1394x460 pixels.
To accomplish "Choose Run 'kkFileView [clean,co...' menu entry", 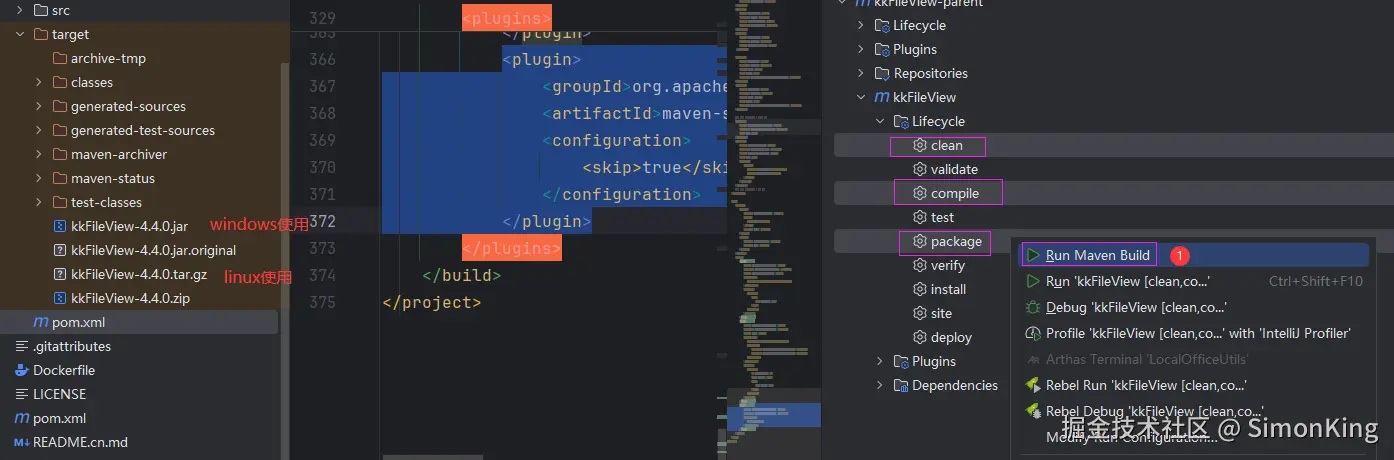I will pyautogui.click(x=1193, y=281).
